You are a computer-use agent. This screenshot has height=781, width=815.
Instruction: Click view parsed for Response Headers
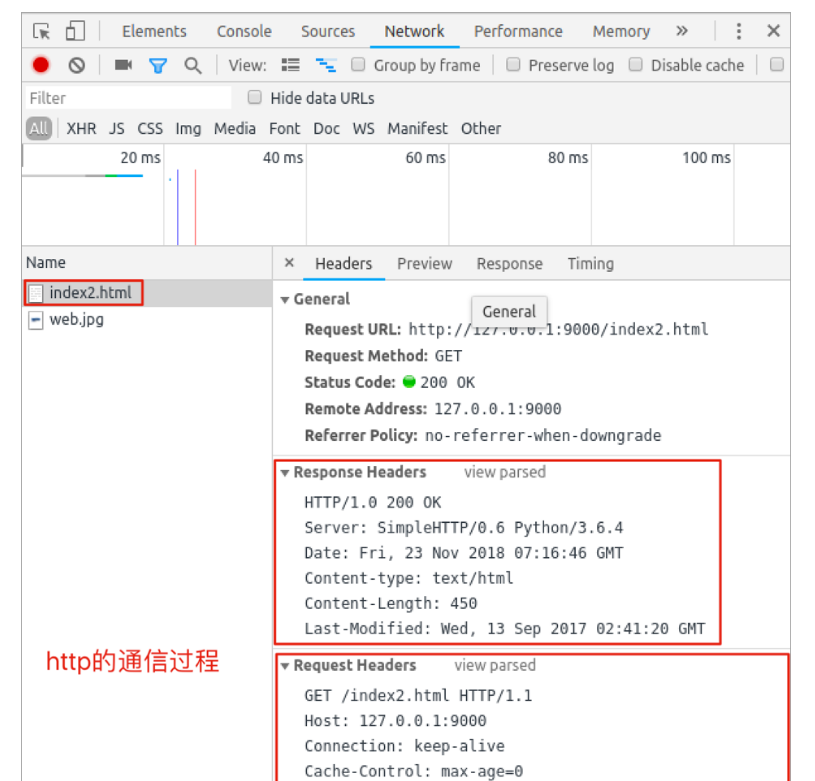coord(505,472)
